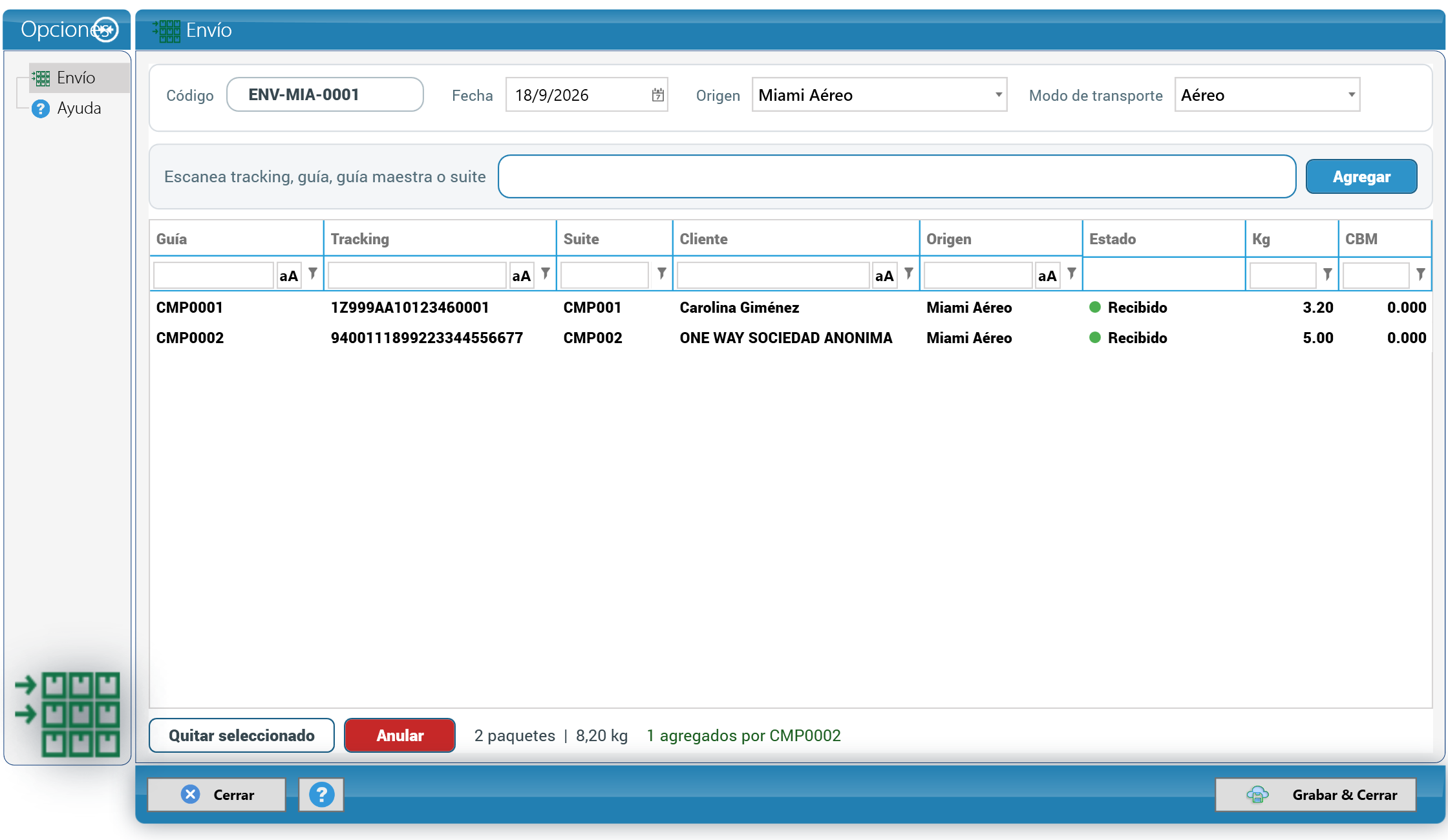Click the filter funnel for the Kg column

[1328, 275]
